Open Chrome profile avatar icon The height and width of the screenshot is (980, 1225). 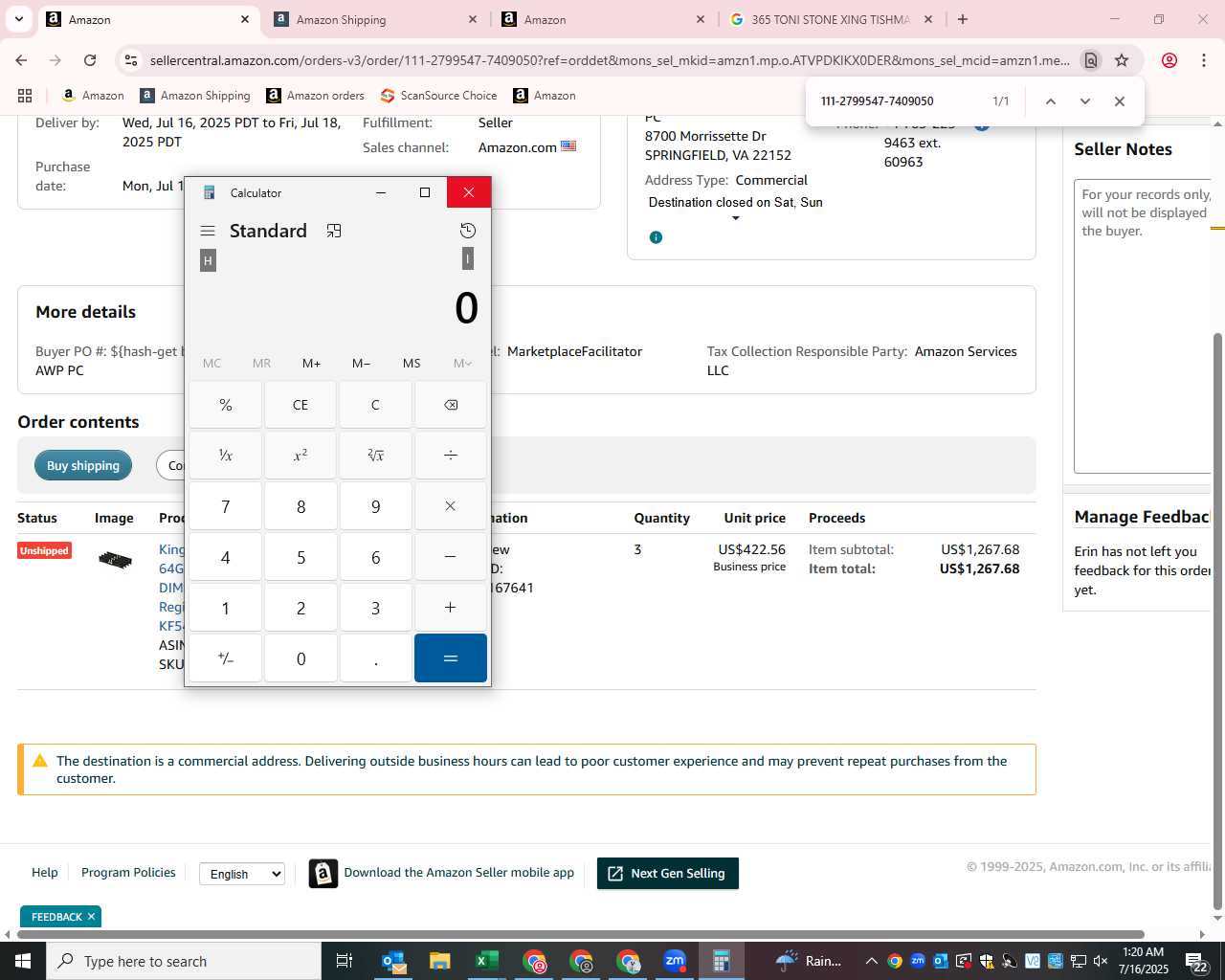pyautogui.click(x=1169, y=60)
